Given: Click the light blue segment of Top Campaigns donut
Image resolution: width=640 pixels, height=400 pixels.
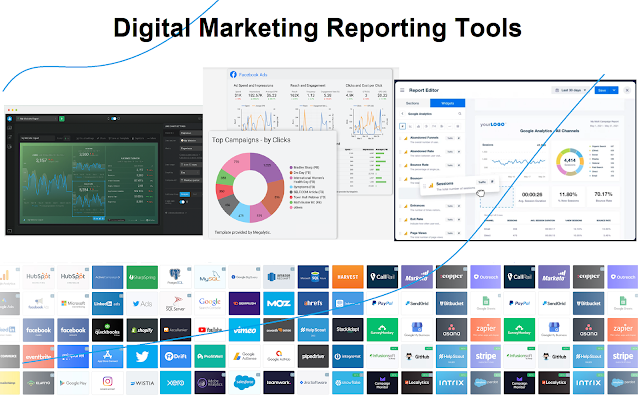Looking at the screenshot, I should 240,213.
